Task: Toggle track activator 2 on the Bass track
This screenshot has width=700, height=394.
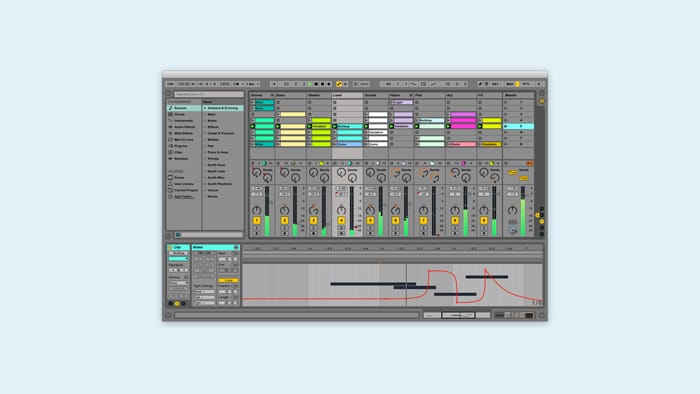Action: [x=284, y=220]
